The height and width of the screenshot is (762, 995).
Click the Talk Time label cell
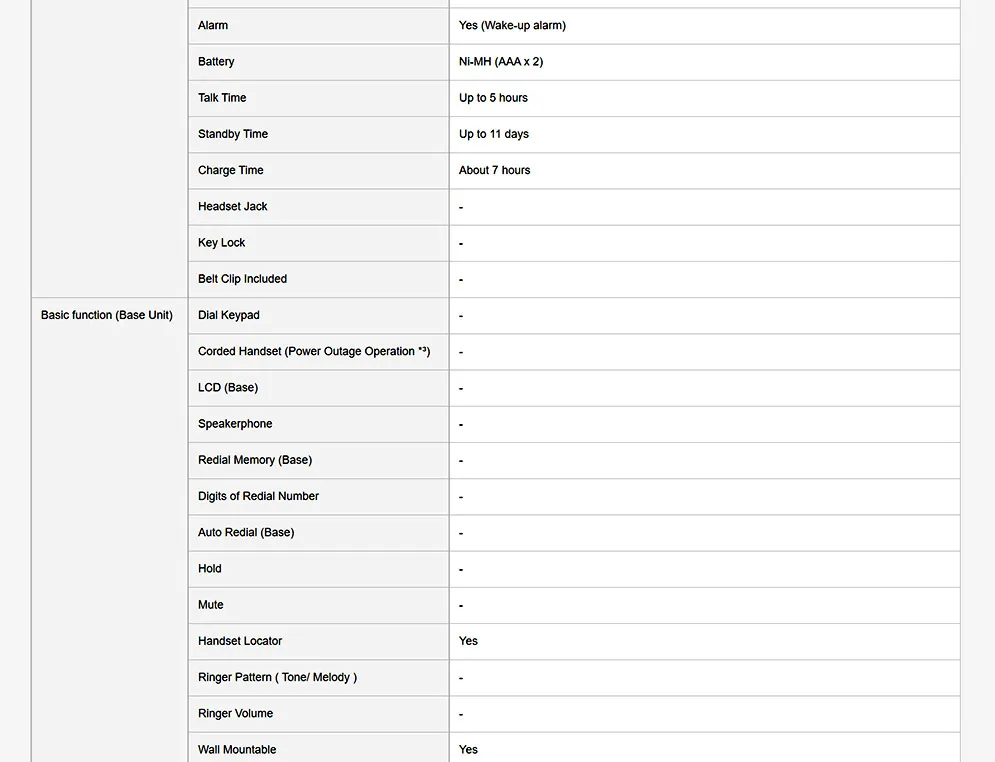[222, 98]
